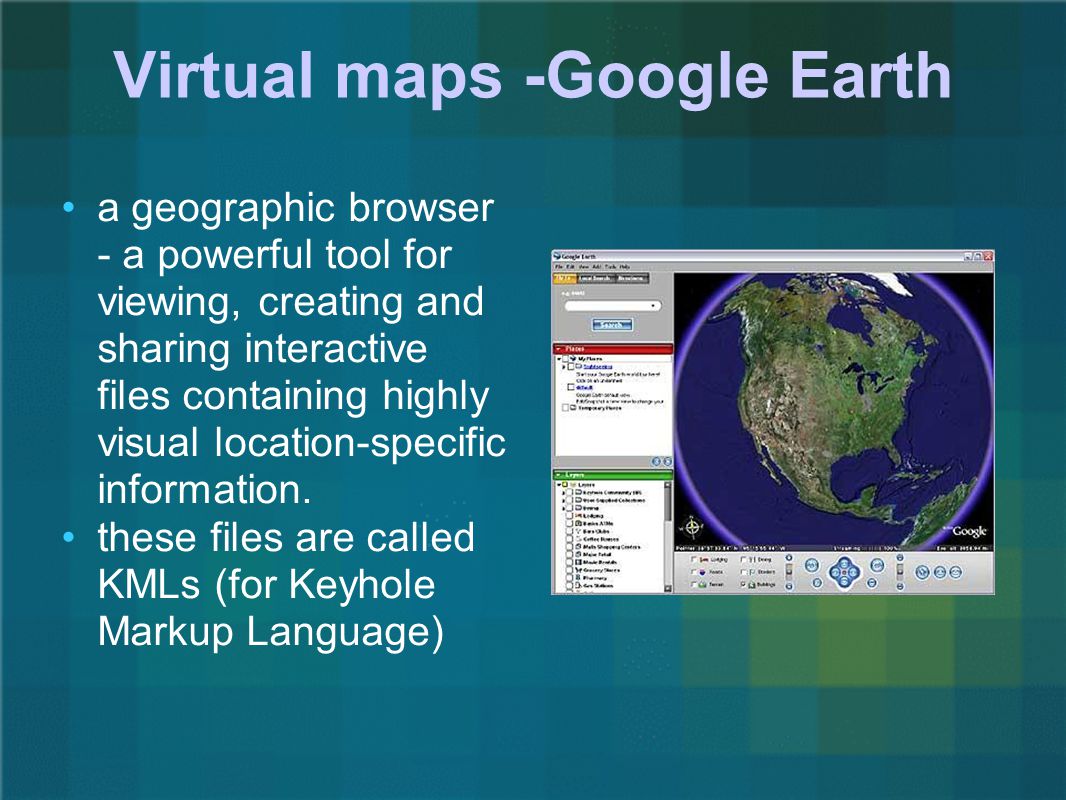Viewport: 1066px width, 800px height.
Task: Toggle the Borders checkbox in the bottom panel
Action: coord(743,572)
